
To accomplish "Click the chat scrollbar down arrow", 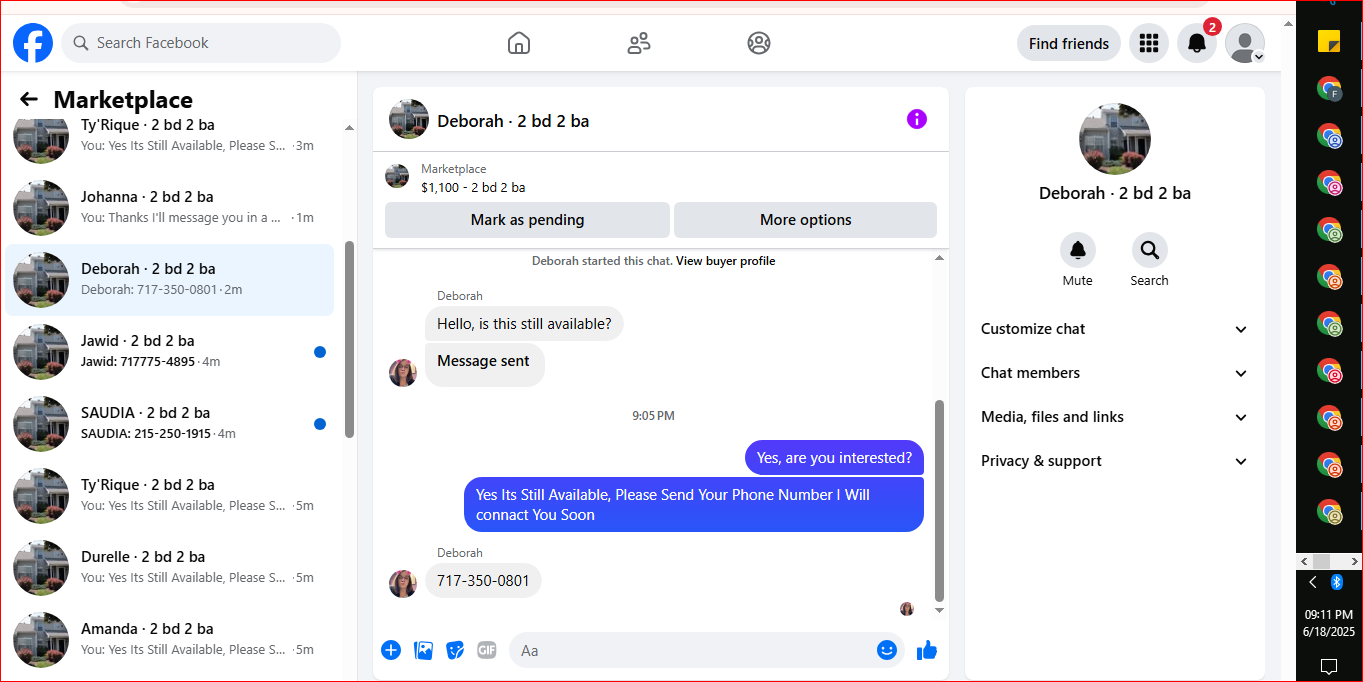I will pyautogui.click(x=939, y=610).
